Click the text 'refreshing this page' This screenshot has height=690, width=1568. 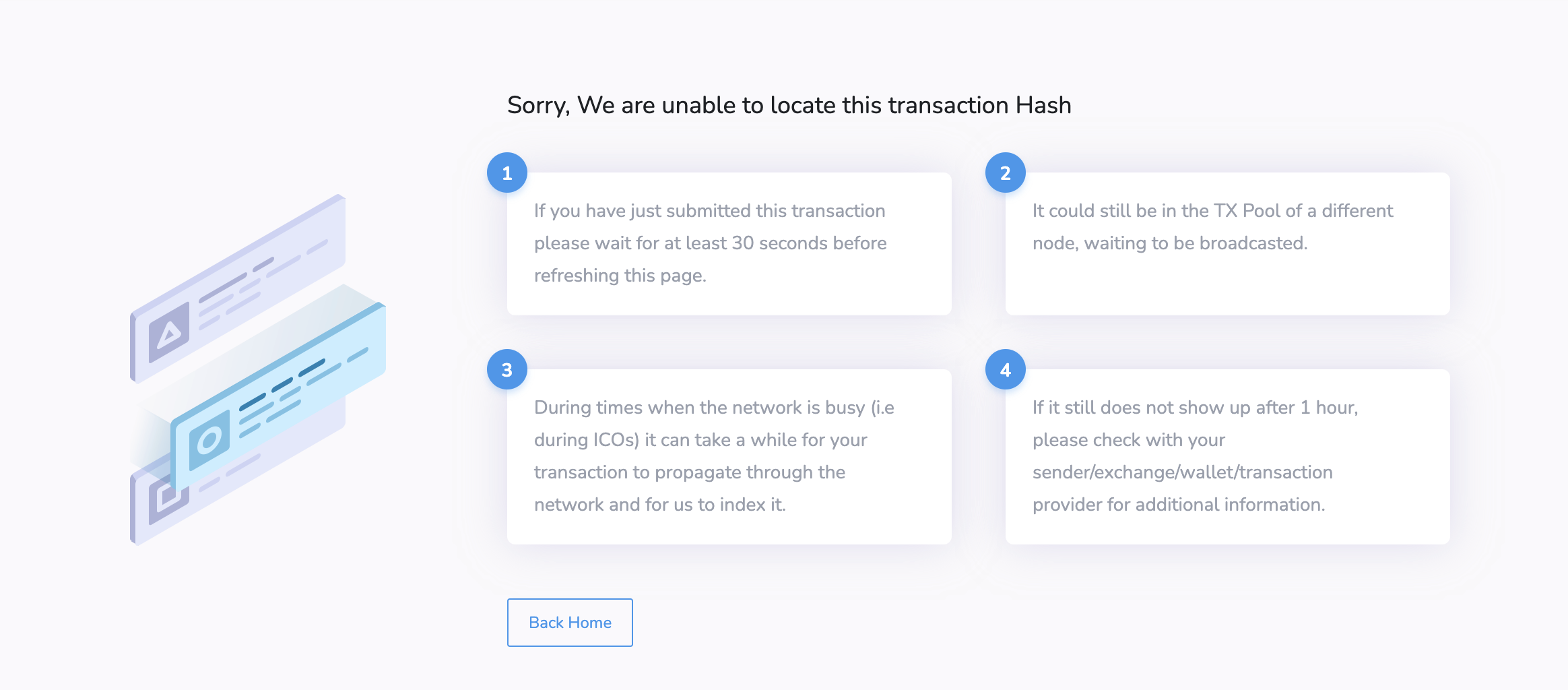click(620, 275)
